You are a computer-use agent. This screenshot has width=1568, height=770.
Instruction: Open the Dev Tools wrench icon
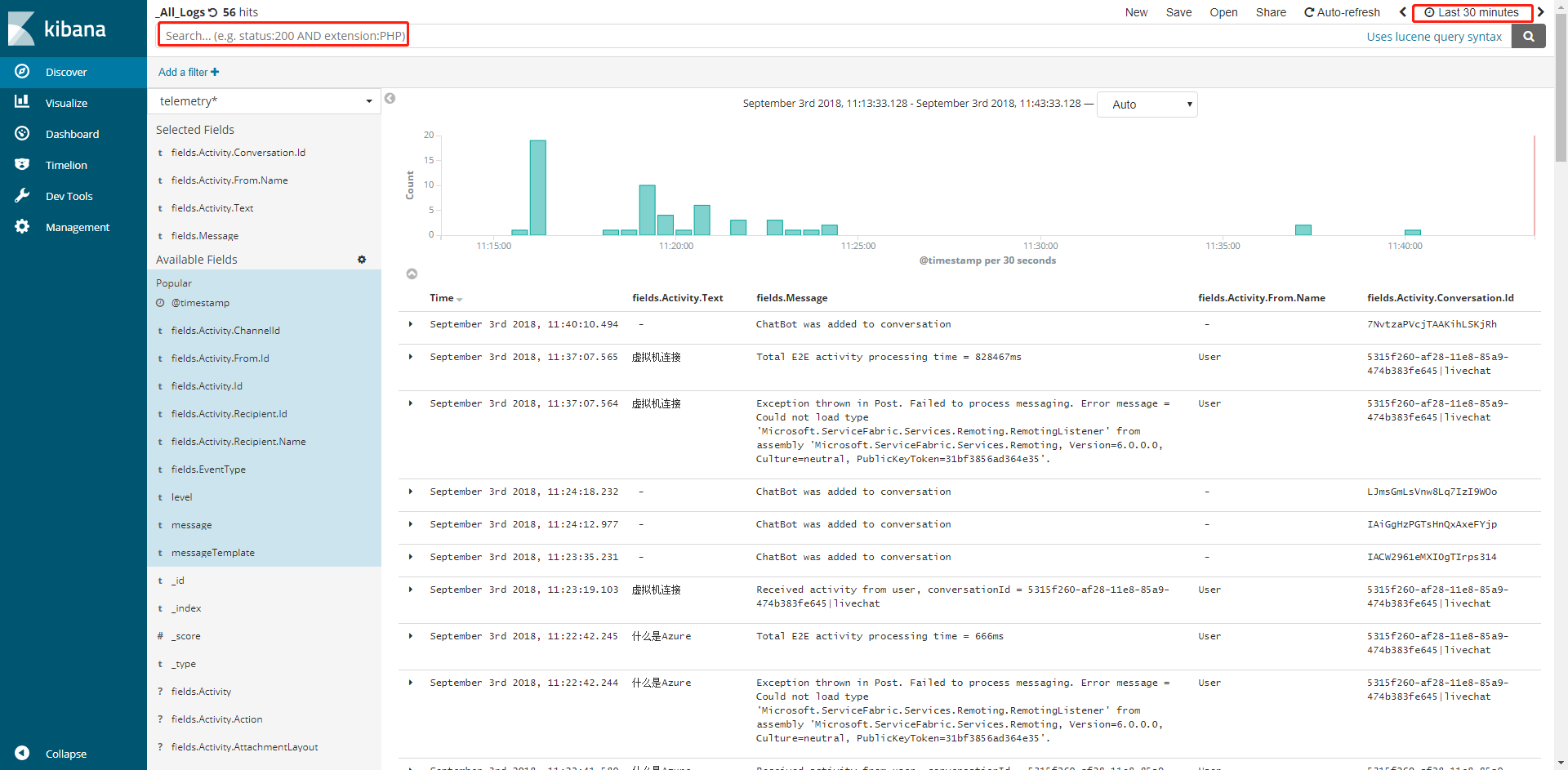[x=22, y=195]
